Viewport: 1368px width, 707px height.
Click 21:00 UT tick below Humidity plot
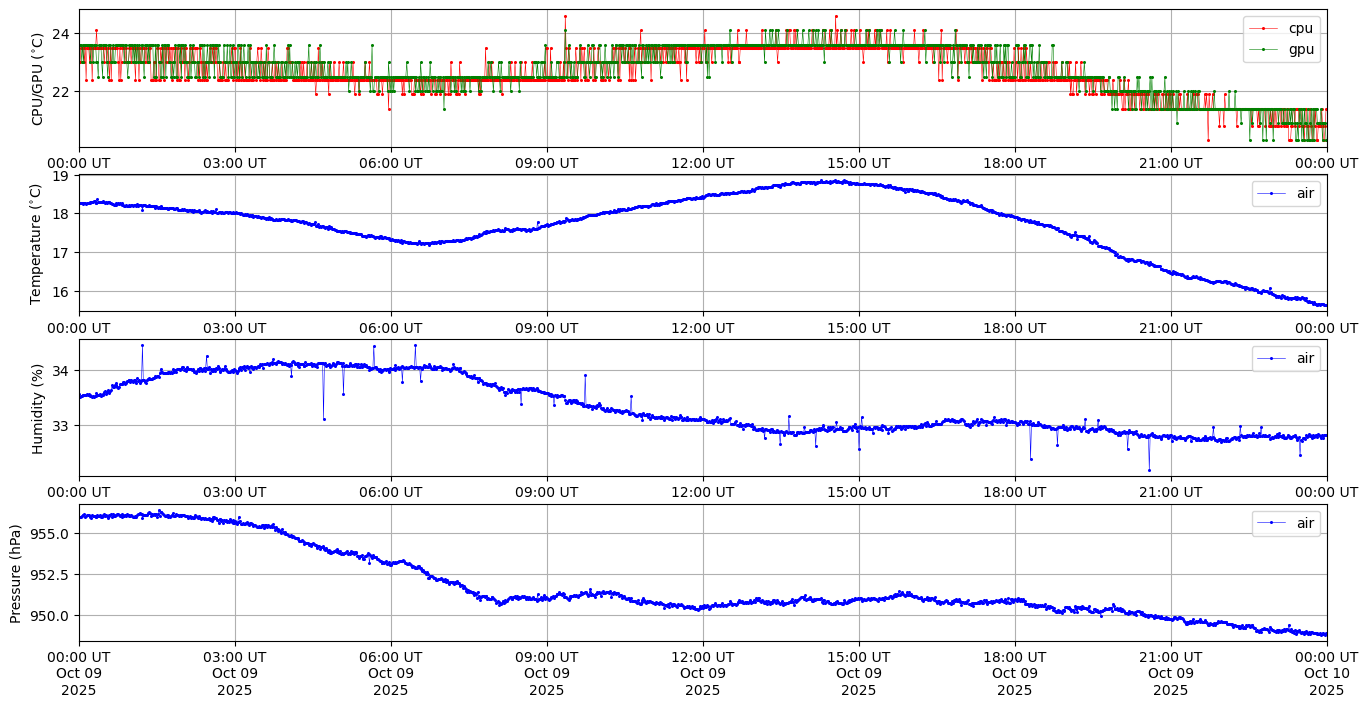pos(1170,492)
